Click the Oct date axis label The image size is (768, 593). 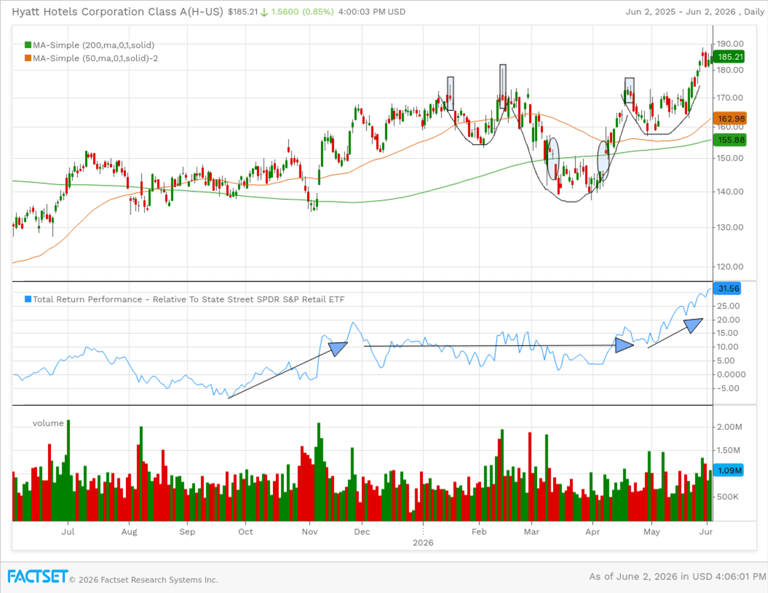(x=245, y=532)
